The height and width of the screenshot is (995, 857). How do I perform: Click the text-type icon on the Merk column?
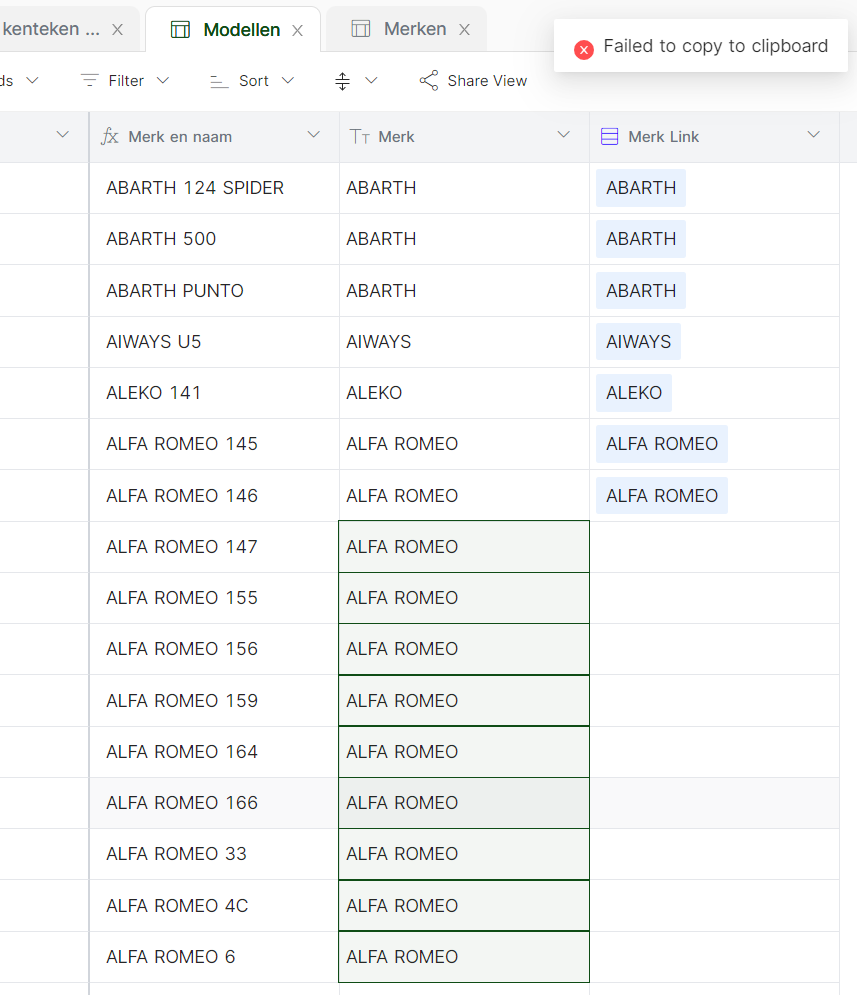360,135
